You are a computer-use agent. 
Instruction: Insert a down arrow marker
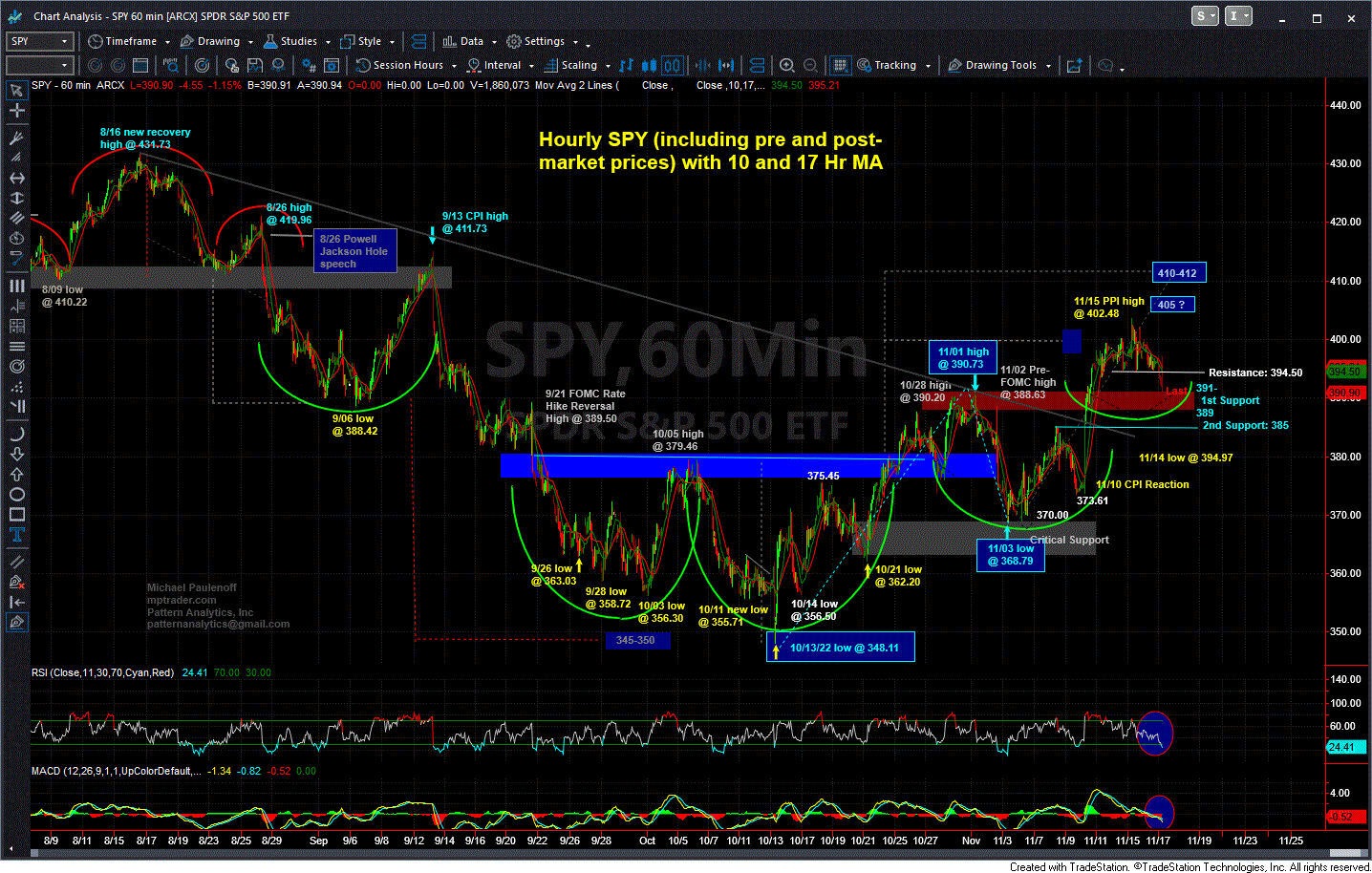pyautogui.click(x=16, y=454)
